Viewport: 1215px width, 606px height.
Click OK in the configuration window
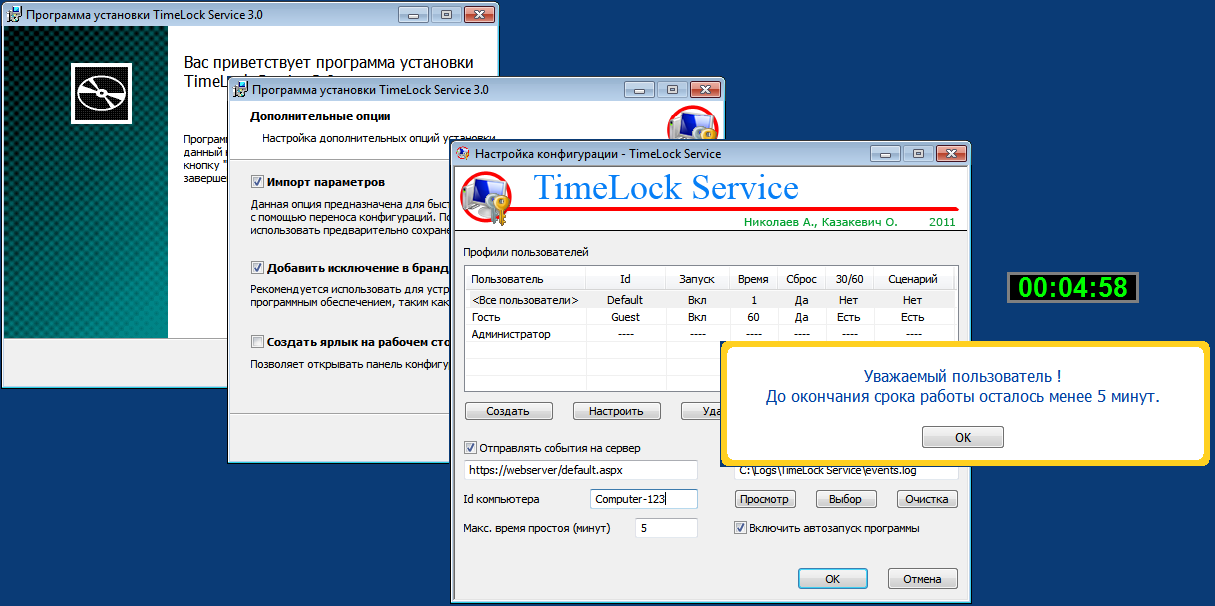[x=832, y=579]
